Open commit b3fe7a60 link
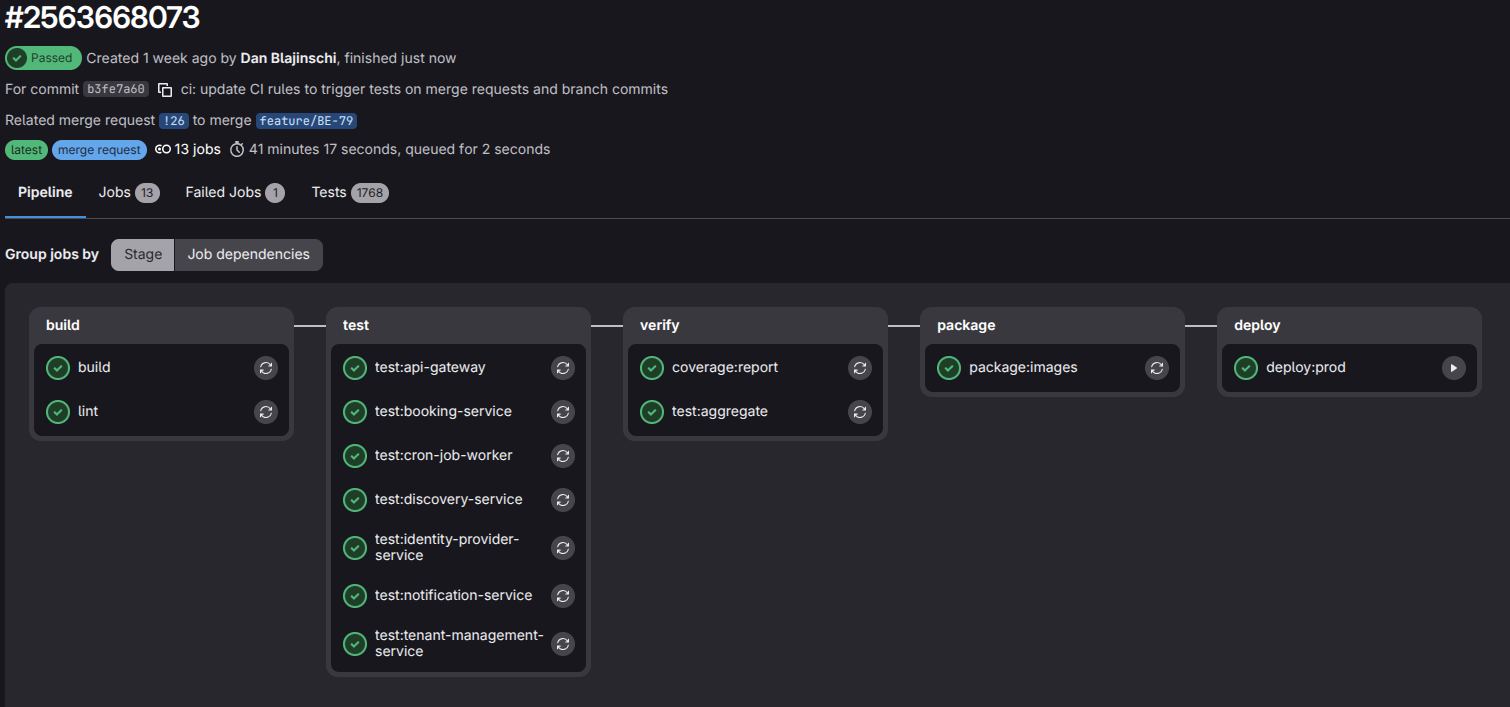Image resolution: width=1510 pixels, height=707 pixels. [x=116, y=89]
